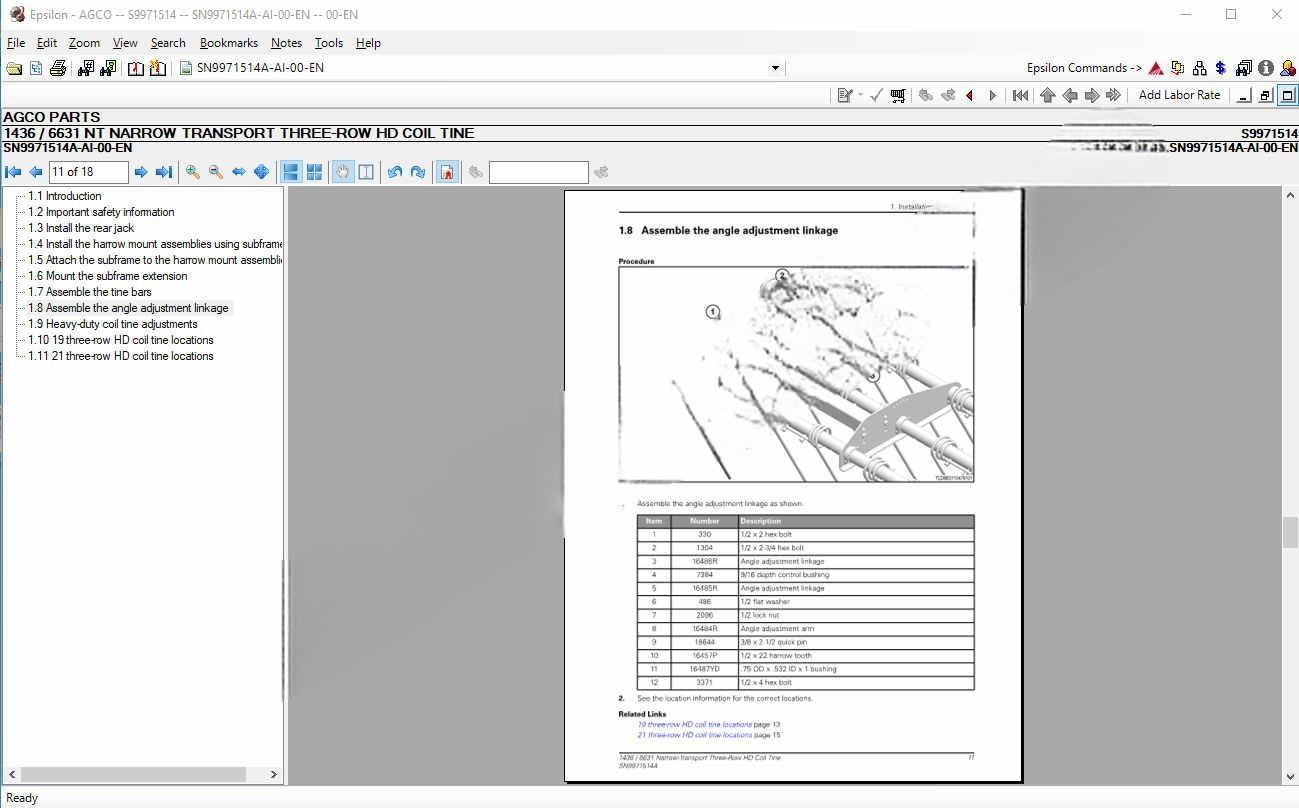This screenshot has width=1299, height=808.
Task: Click the print icon in toolbar
Action: [58, 68]
